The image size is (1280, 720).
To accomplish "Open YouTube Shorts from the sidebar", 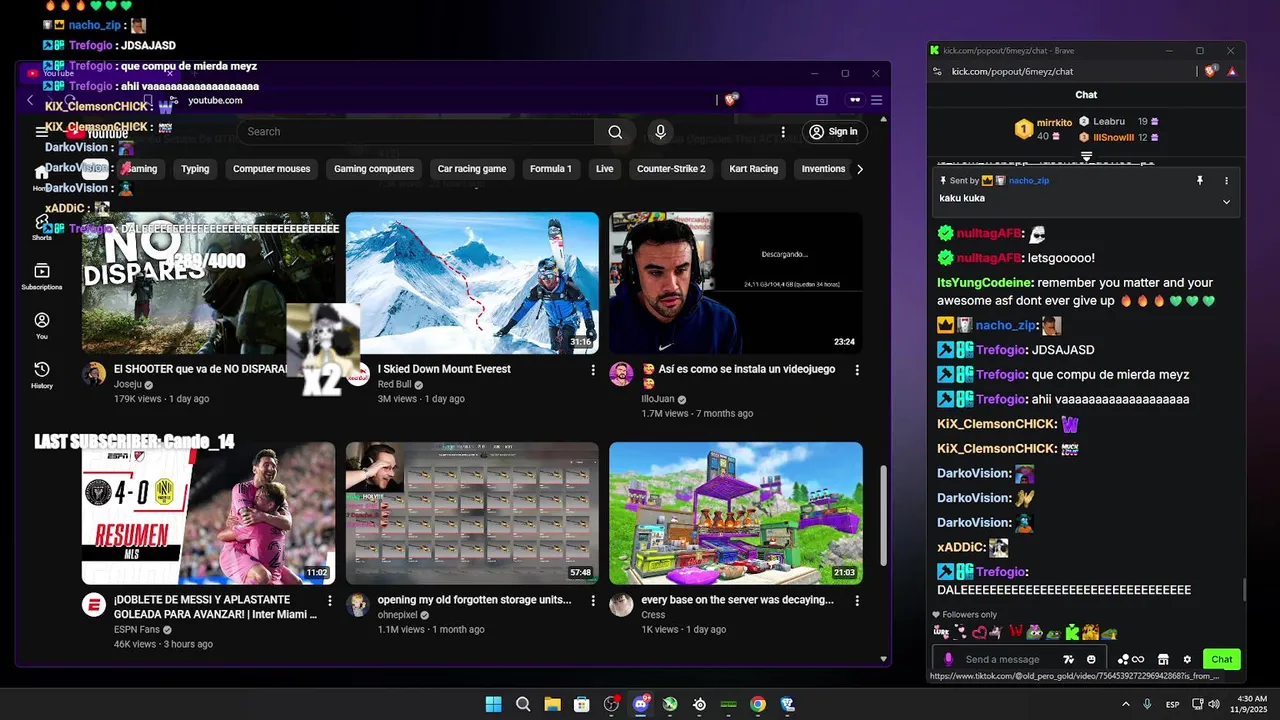I will point(41,227).
